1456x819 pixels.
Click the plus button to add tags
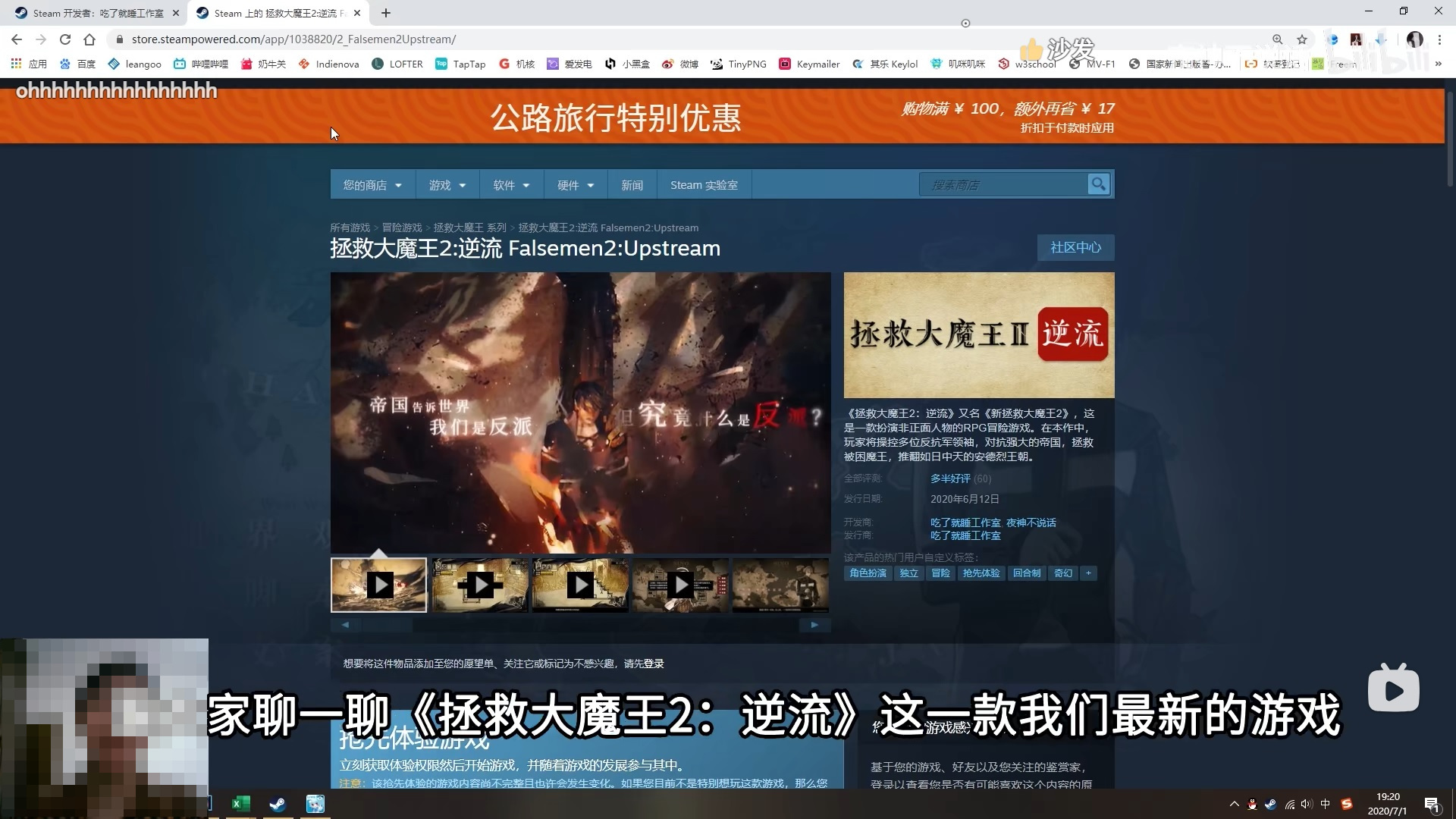pyautogui.click(x=1088, y=573)
